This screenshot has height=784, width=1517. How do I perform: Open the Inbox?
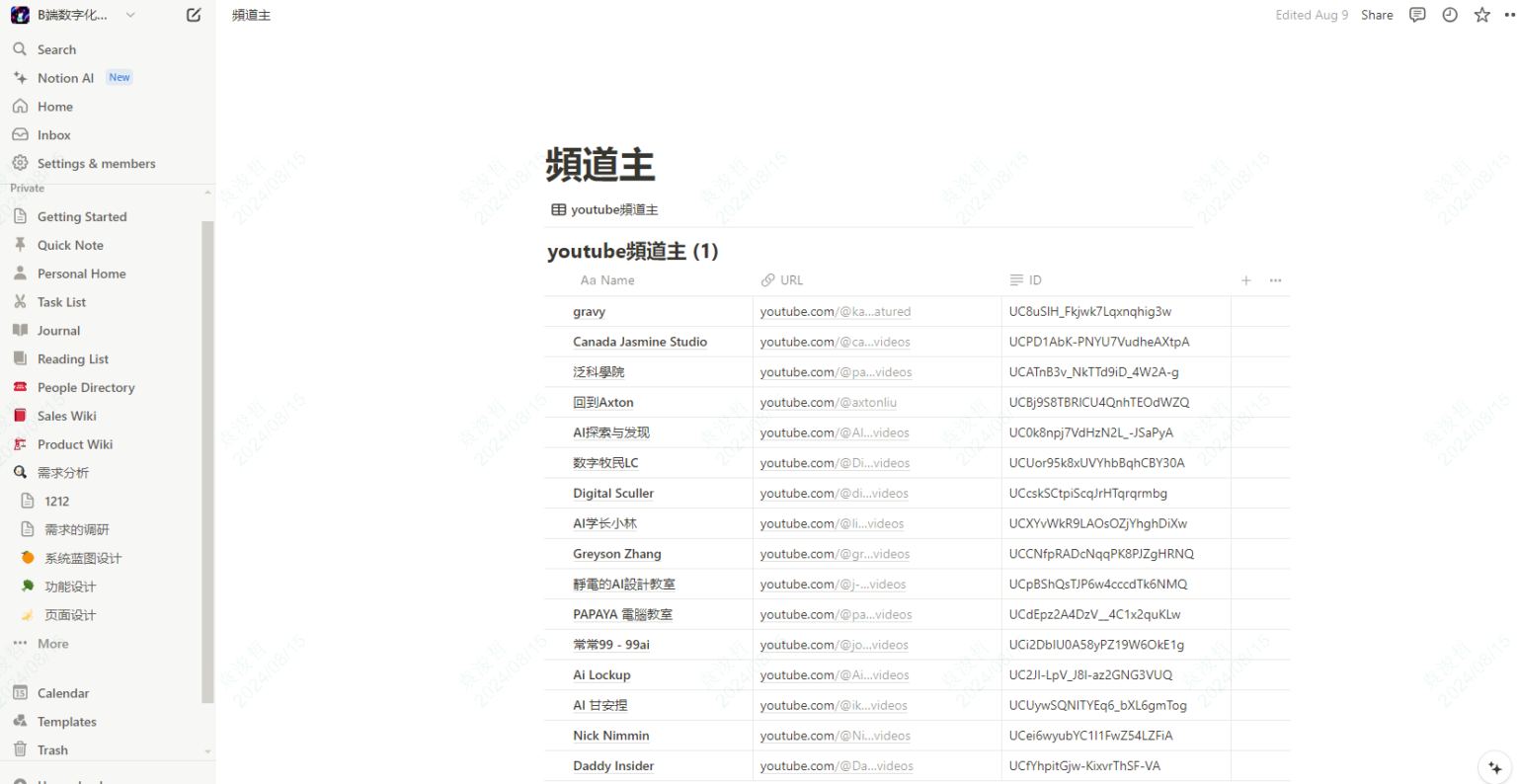point(54,134)
